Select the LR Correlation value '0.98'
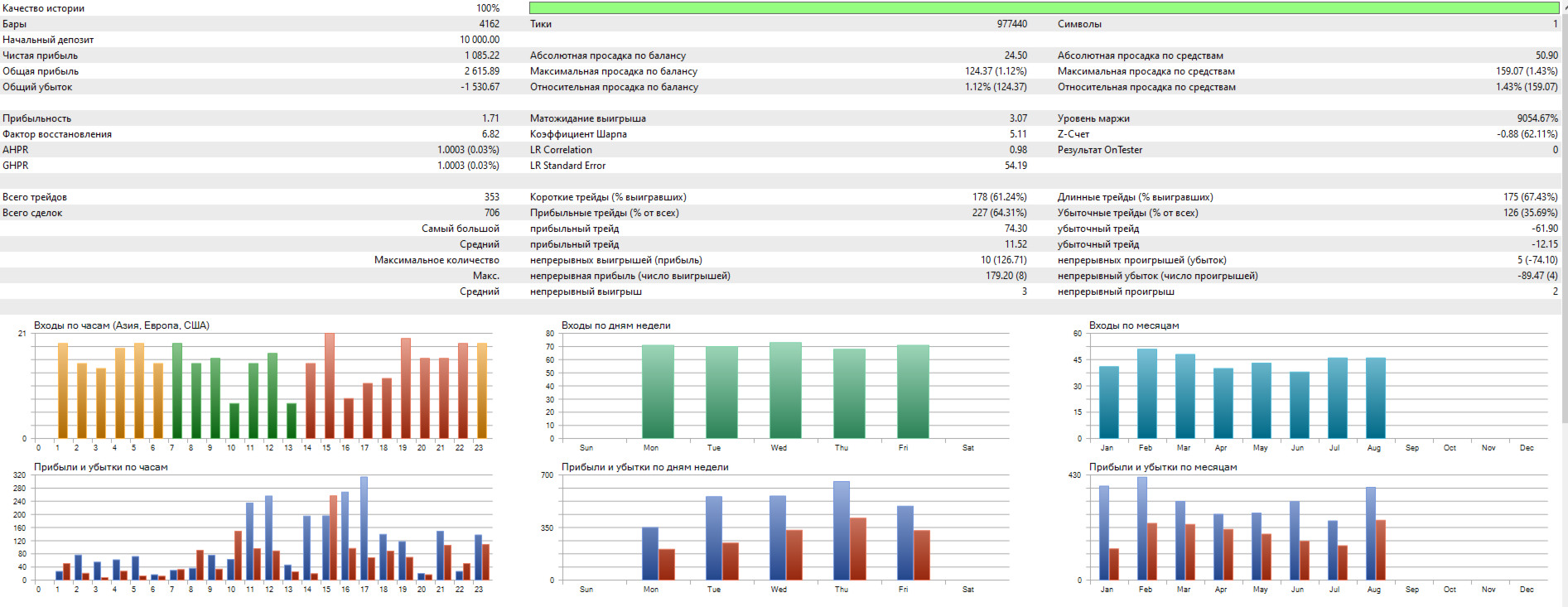Viewport: 1568px width, 607px height. tap(1018, 150)
